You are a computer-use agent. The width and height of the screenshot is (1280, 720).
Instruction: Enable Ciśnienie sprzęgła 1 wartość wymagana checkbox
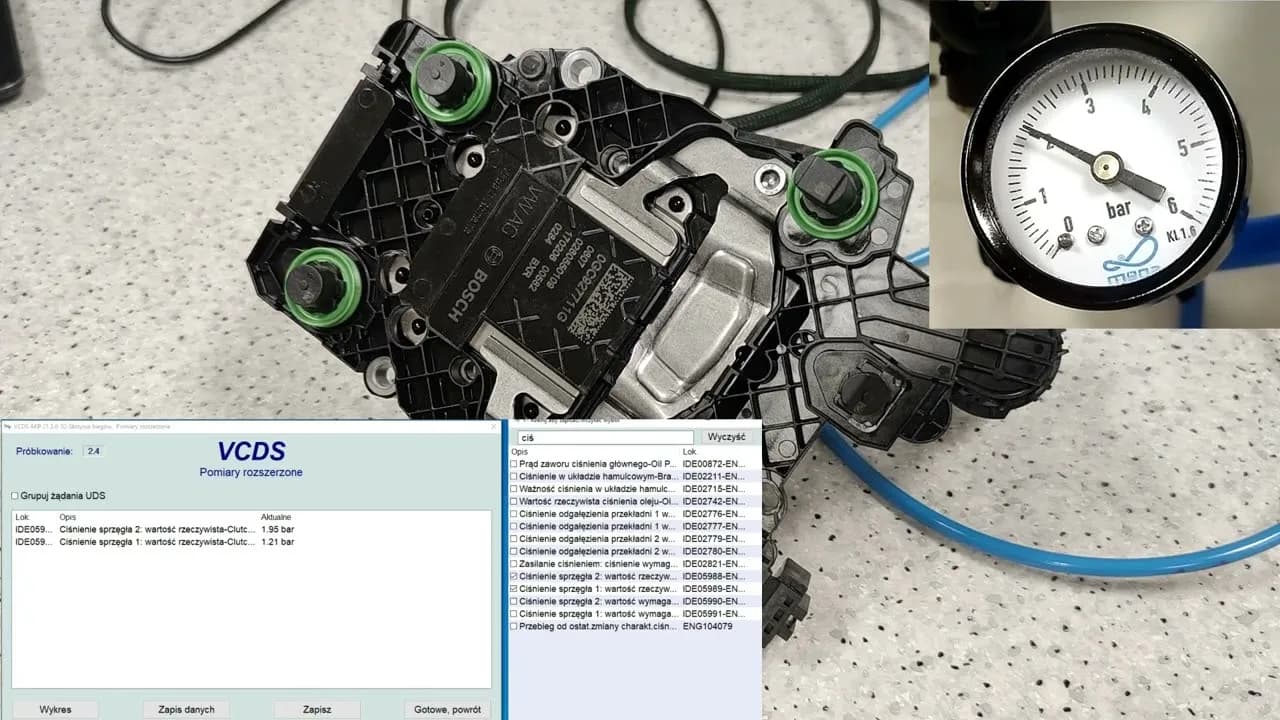pos(514,614)
